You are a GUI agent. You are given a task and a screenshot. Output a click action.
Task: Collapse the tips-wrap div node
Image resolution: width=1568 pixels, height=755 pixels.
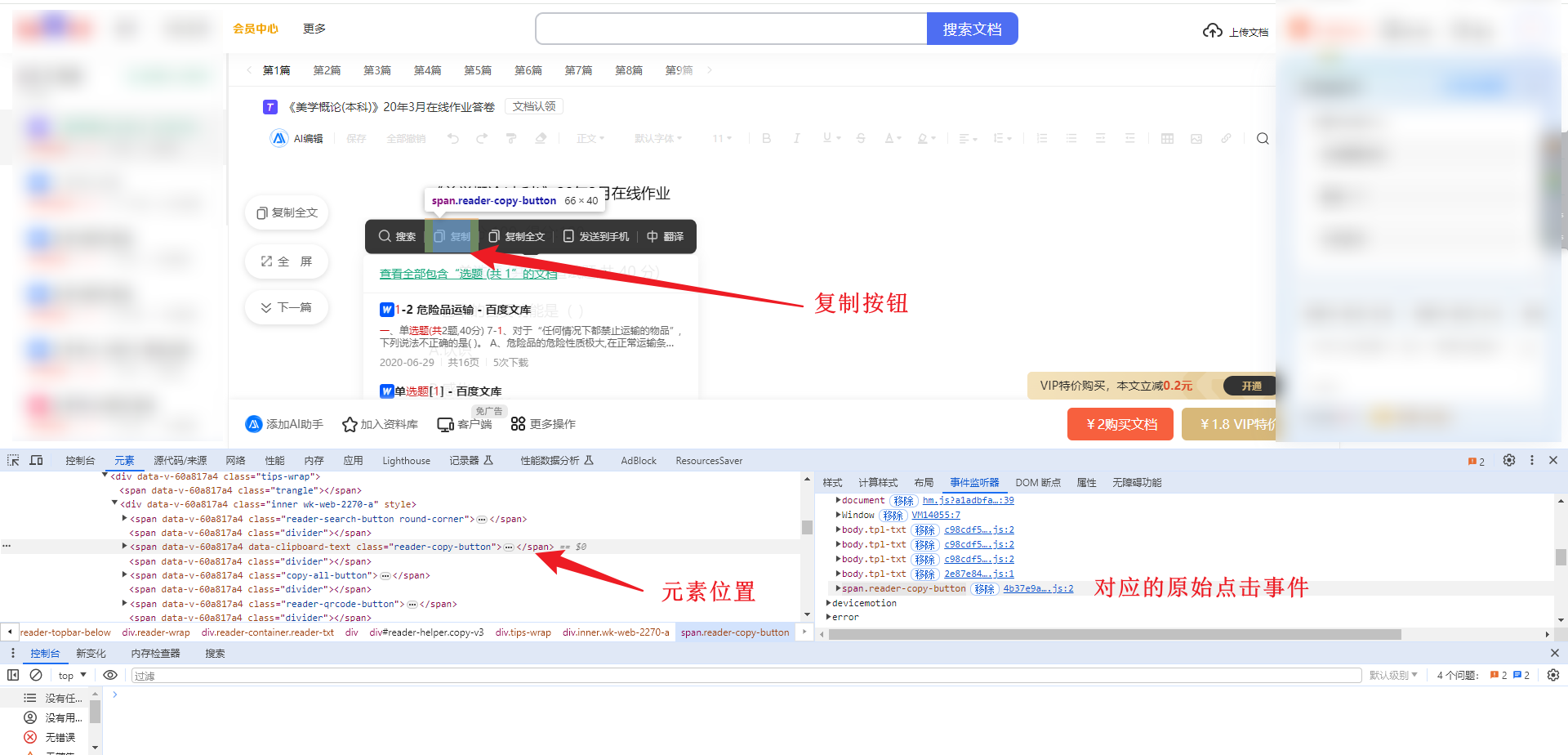point(105,476)
